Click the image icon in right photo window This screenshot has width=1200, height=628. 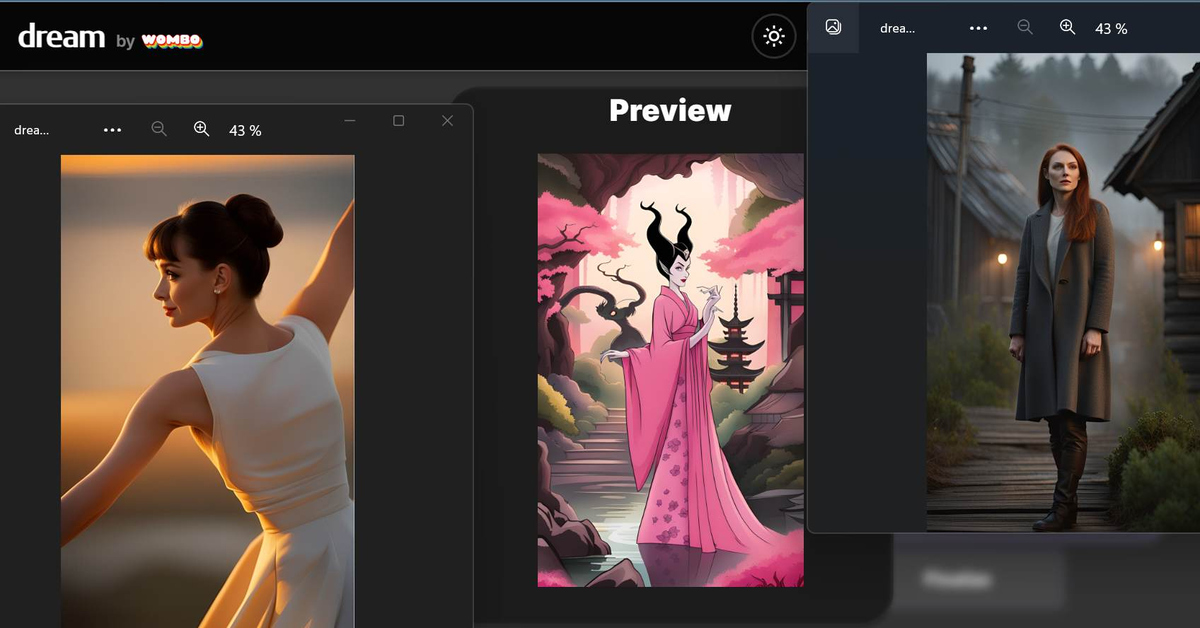point(833,27)
